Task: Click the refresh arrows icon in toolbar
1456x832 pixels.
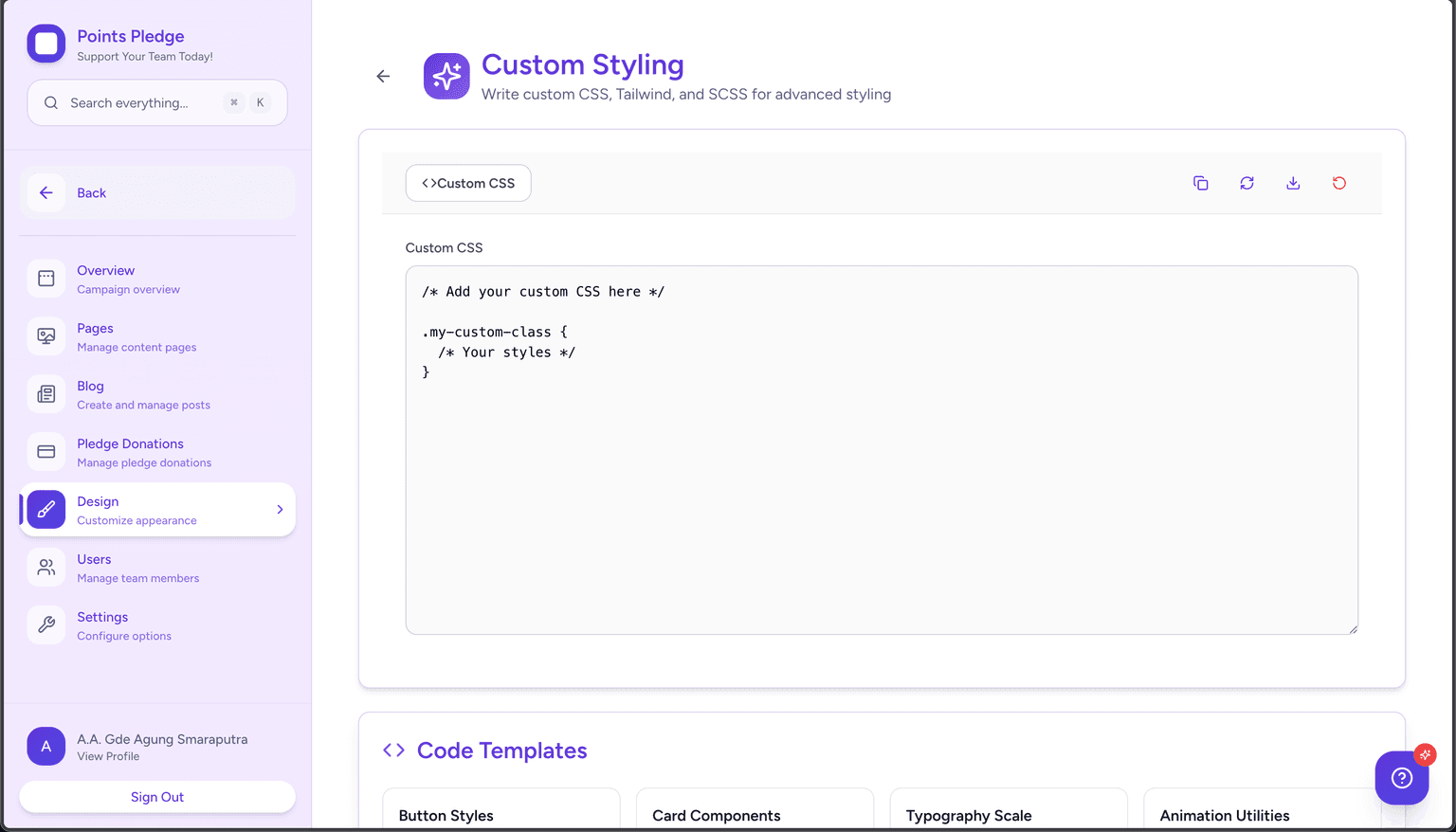Action: click(1247, 183)
